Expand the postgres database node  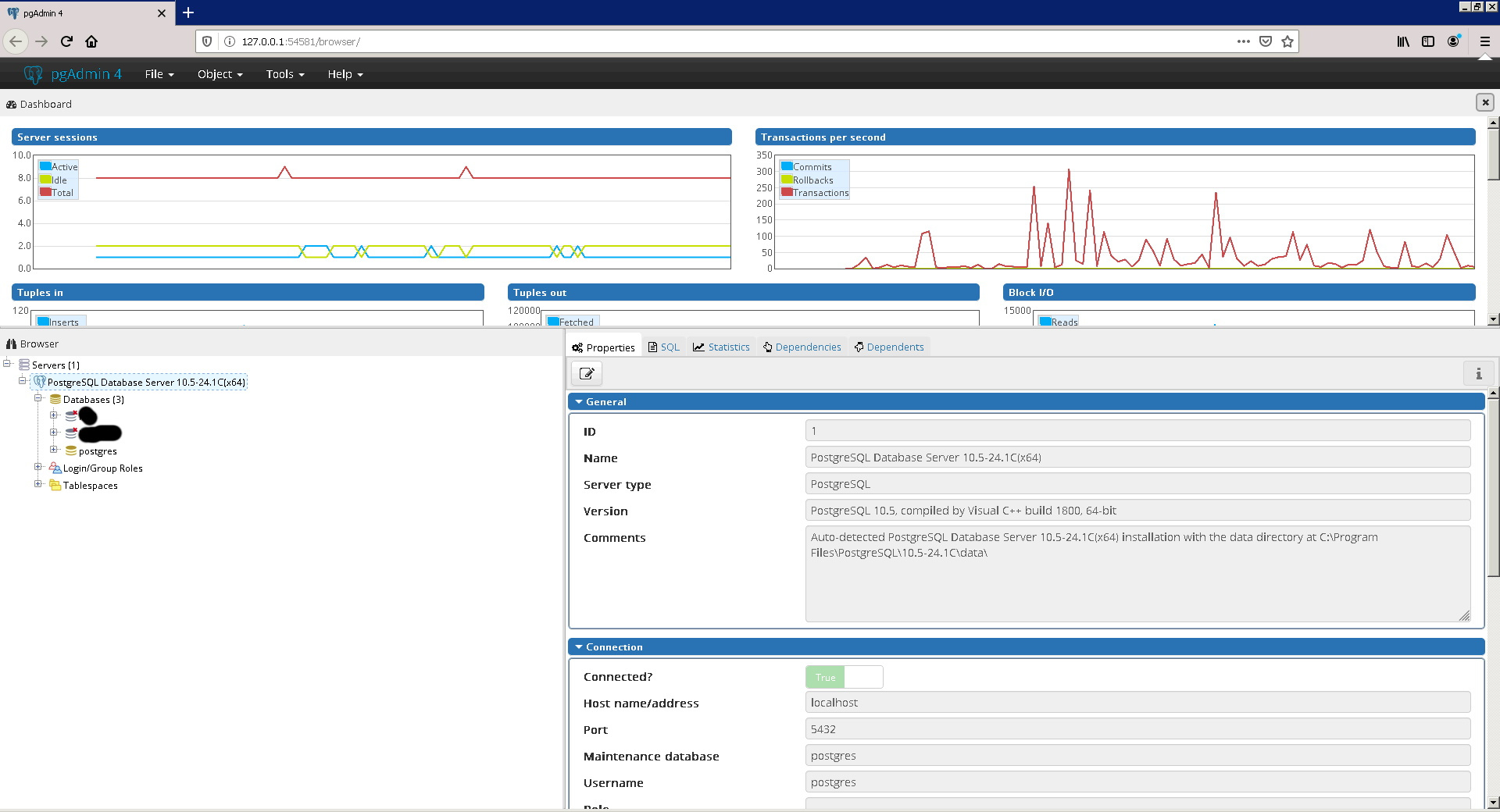[54, 449]
